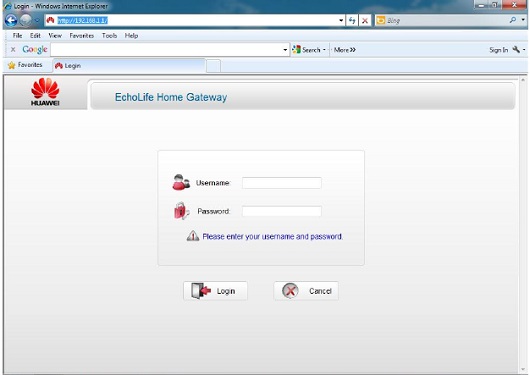The image size is (530, 375).
Task: Click the Cancel button
Action: point(306,291)
